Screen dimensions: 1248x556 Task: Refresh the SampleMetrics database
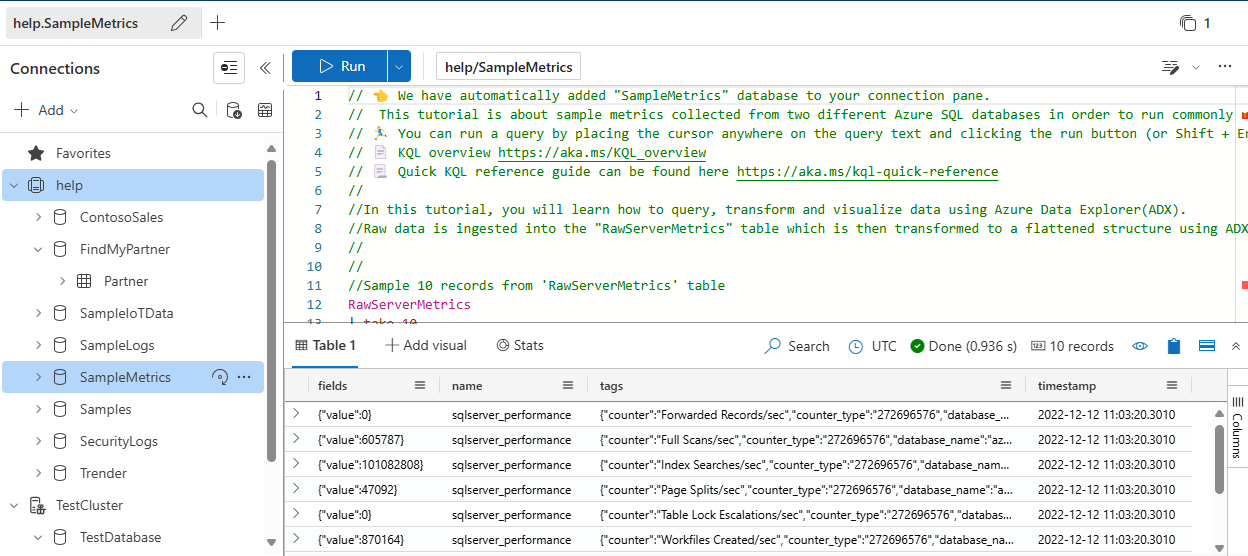click(x=220, y=377)
